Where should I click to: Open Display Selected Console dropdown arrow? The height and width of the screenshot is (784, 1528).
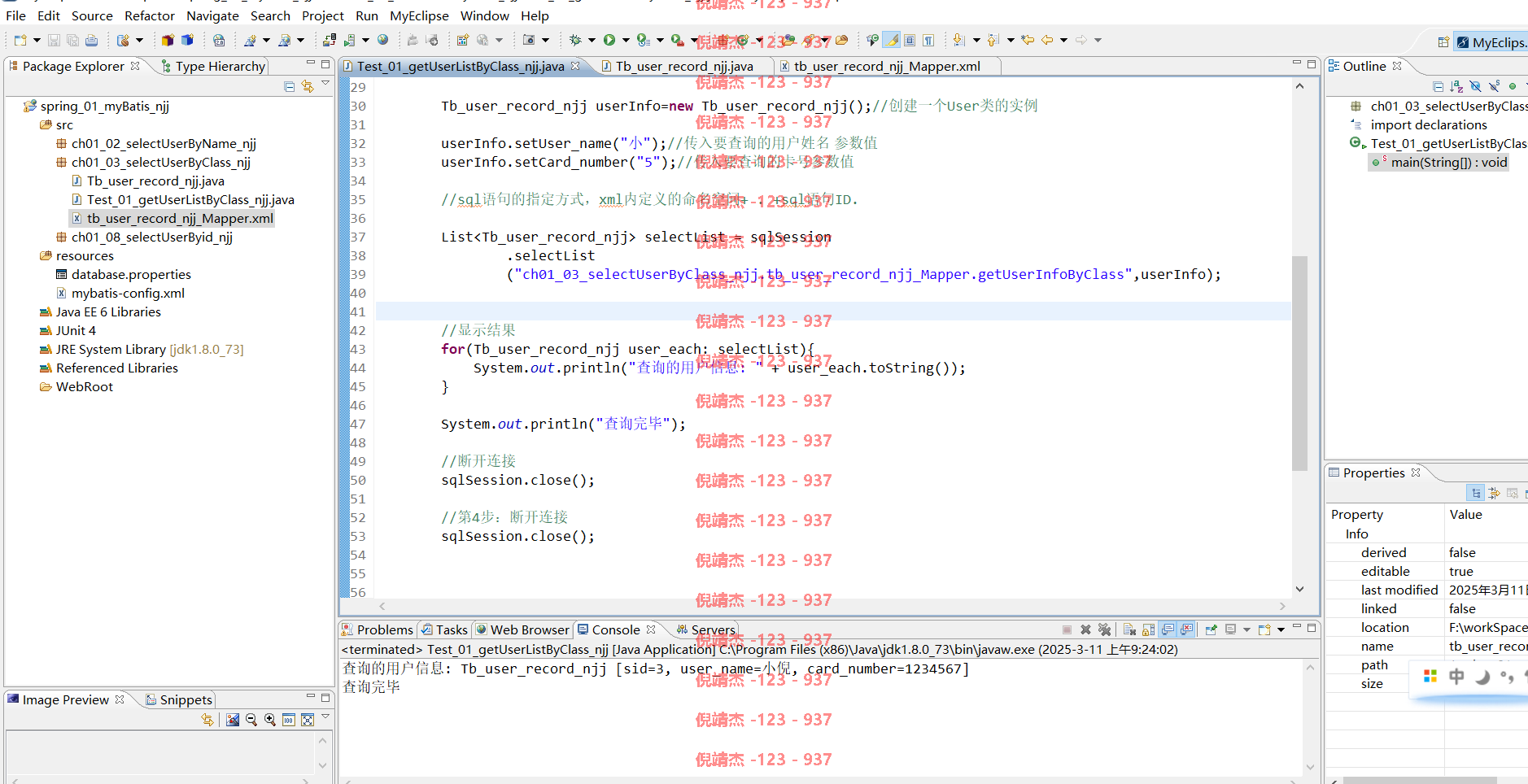1246,629
